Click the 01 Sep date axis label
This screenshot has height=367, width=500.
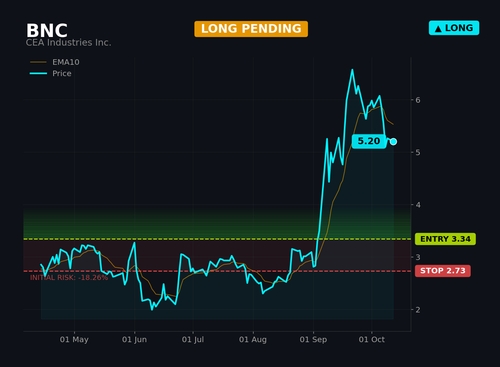point(313,340)
